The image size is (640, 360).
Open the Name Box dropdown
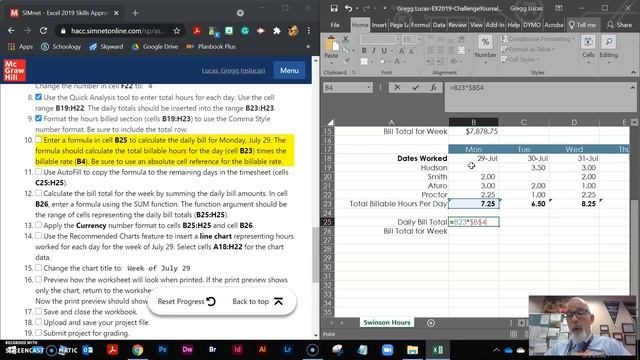[368, 87]
